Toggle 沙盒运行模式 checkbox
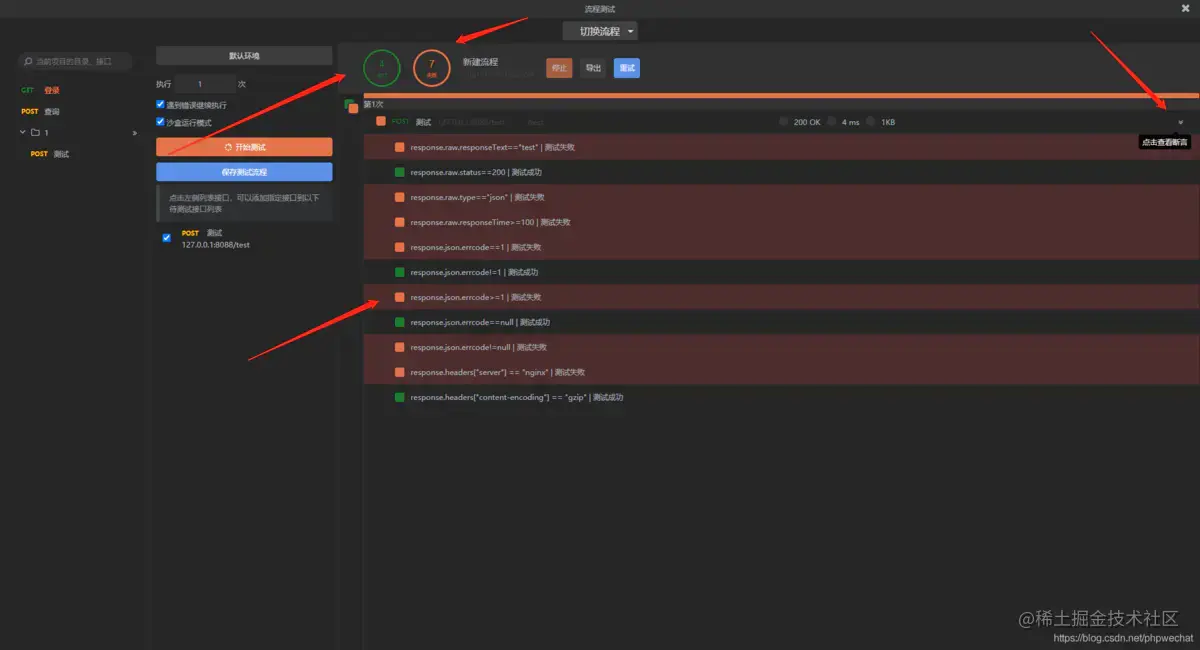This screenshot has height=650, width=1200. pos(160,122)
